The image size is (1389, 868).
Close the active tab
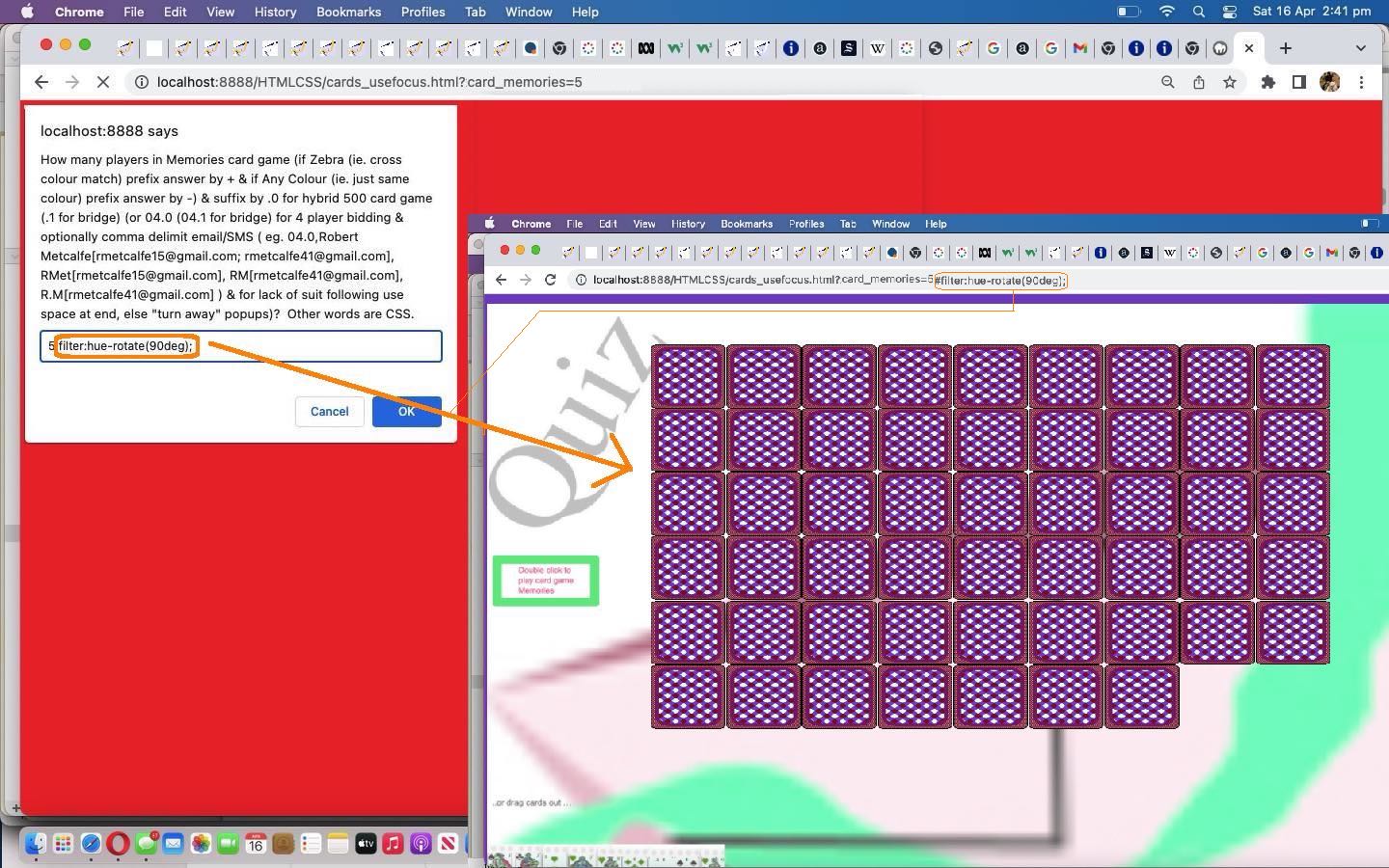tap(1249, 48)
